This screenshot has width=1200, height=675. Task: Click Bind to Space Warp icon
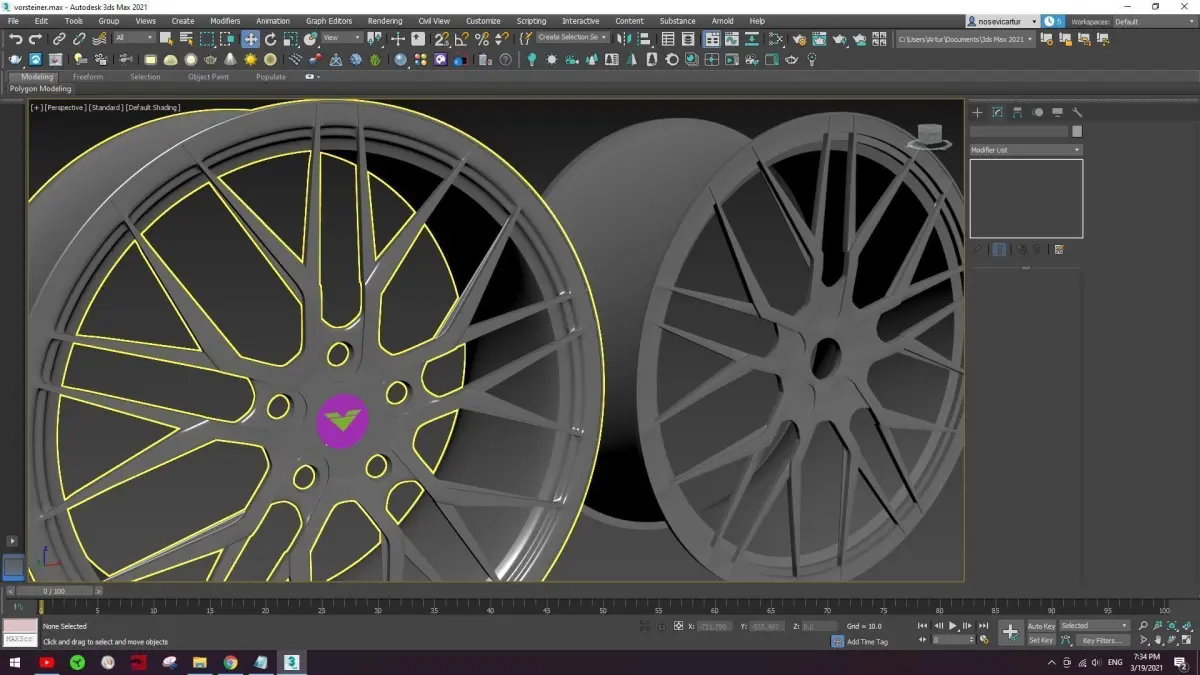[x=100, y=38]
